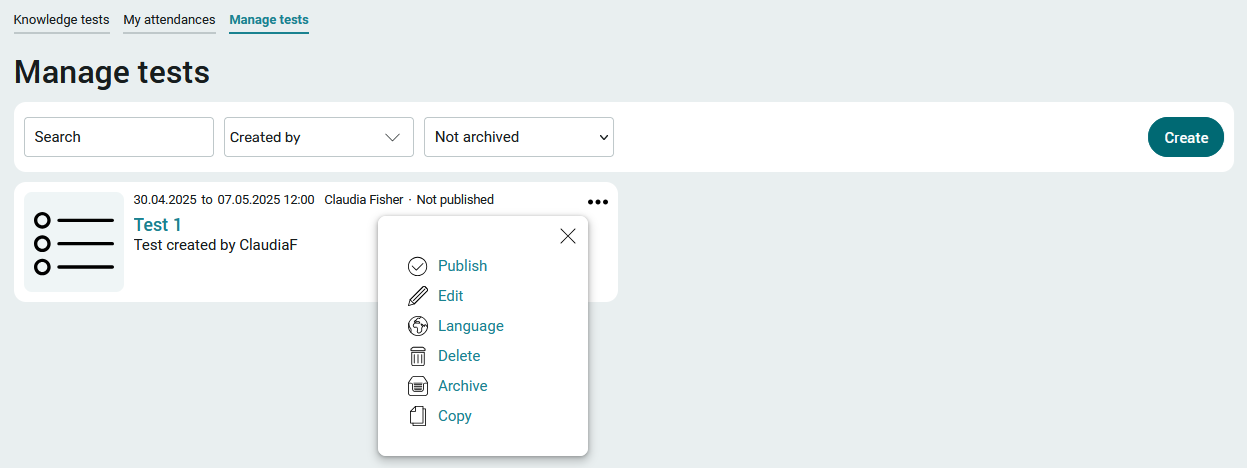Click the archive box icon
Screen dimensions: 1247x468
click(x=418, y=386)
